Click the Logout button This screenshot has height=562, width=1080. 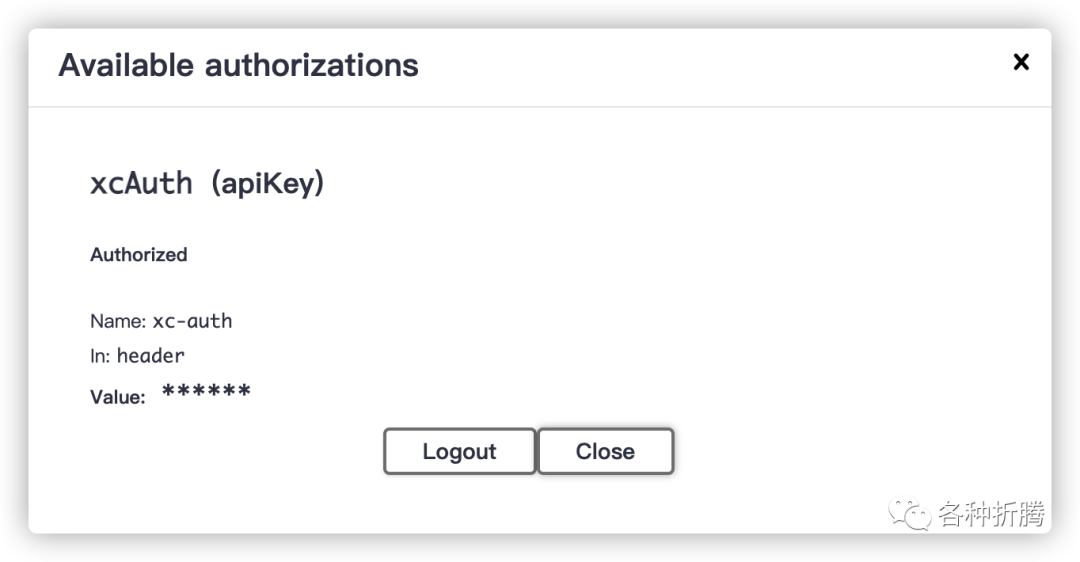pos(459,451)
